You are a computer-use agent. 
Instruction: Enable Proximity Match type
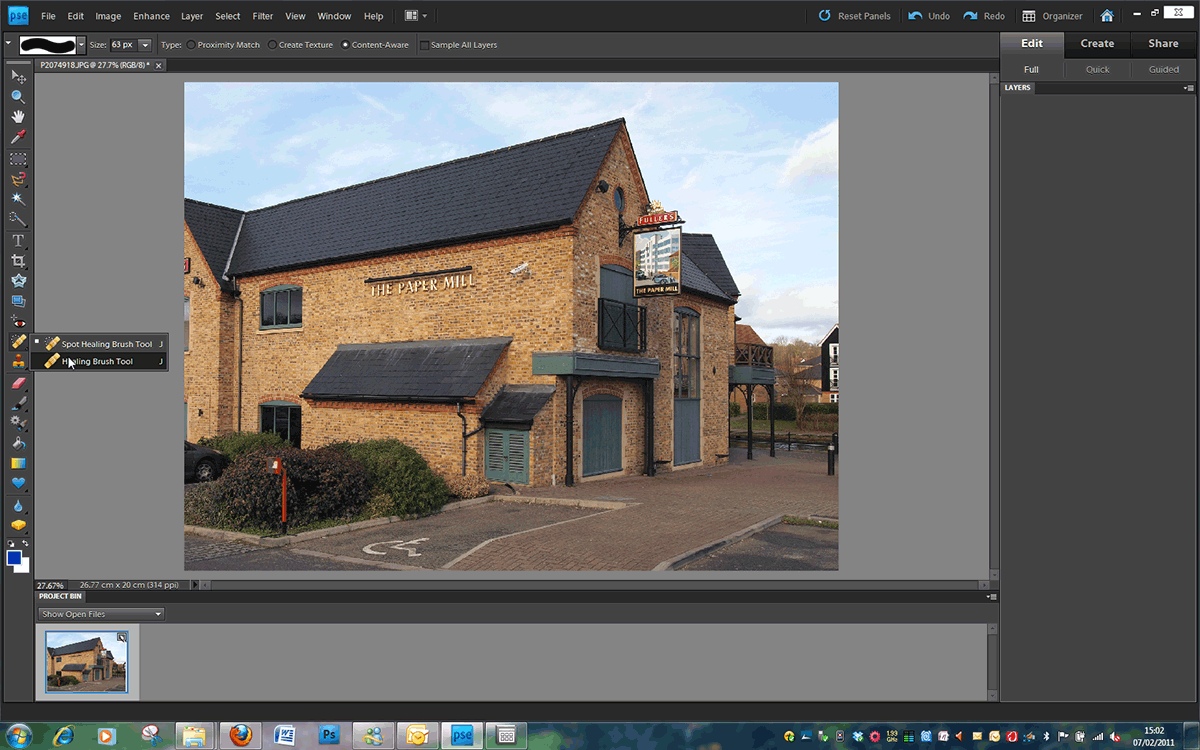pyautogui.click(x=192, y=45)
